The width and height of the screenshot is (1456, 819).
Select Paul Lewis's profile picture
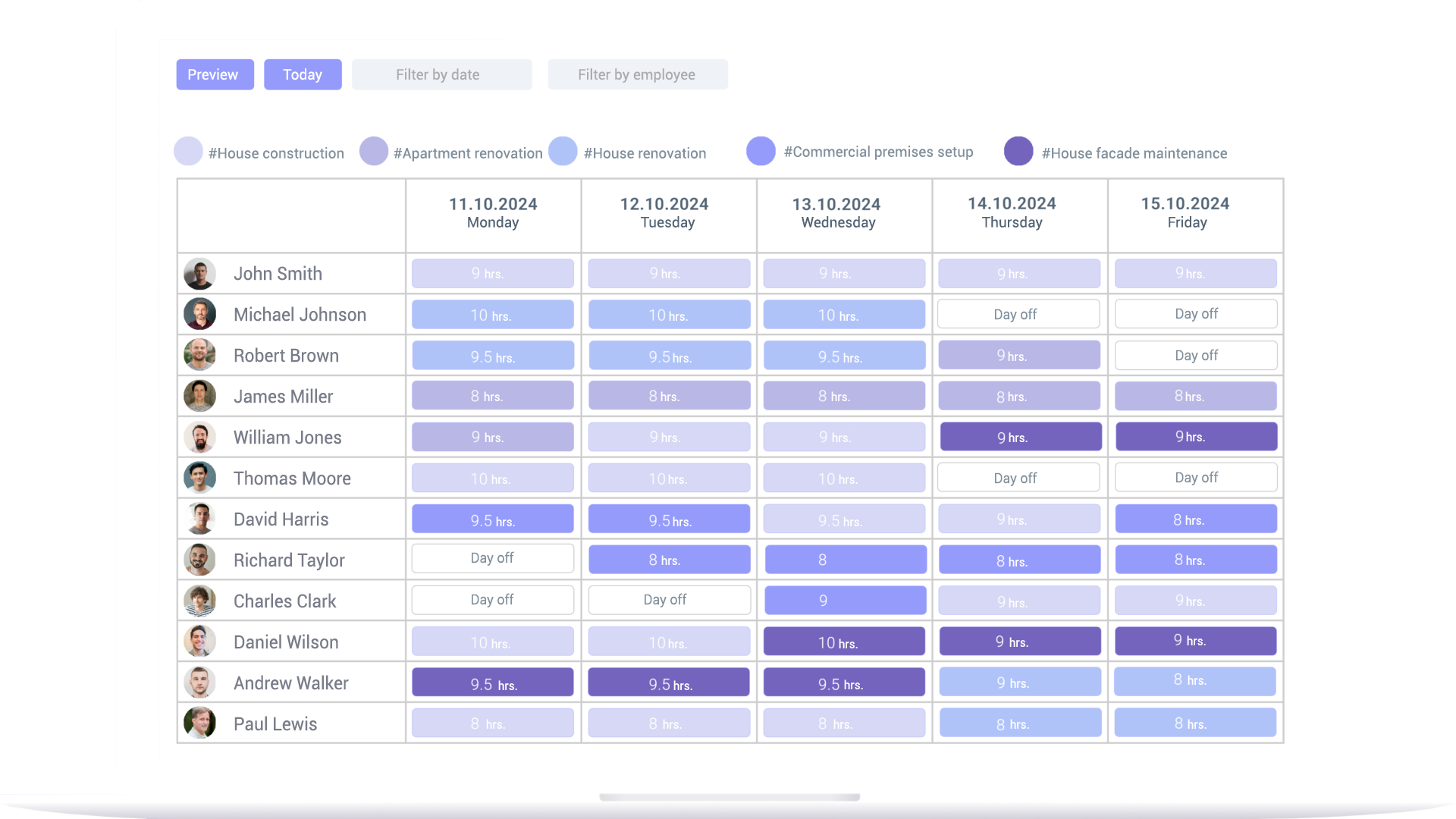pyautogui.click(x=199, y=723)
